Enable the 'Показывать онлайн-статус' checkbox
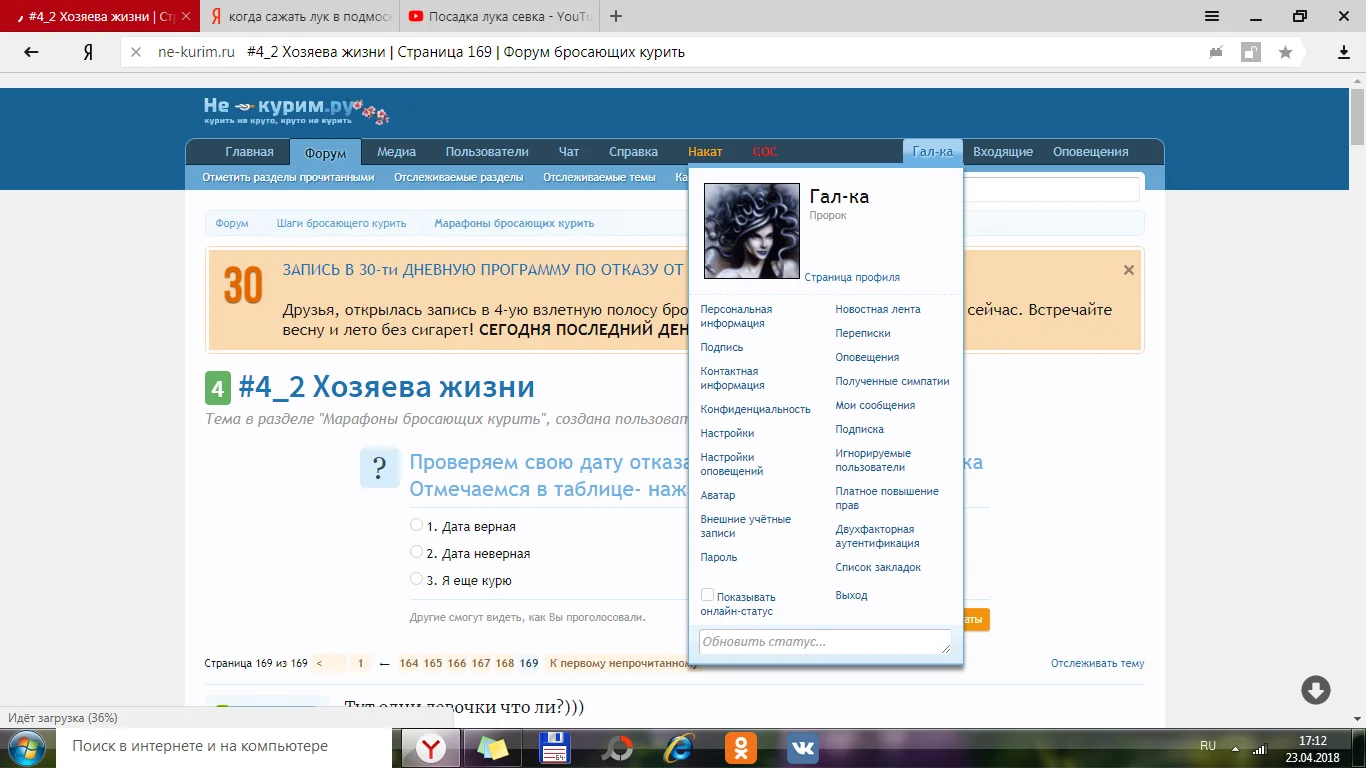1366x768 pixels. [707, 595]
